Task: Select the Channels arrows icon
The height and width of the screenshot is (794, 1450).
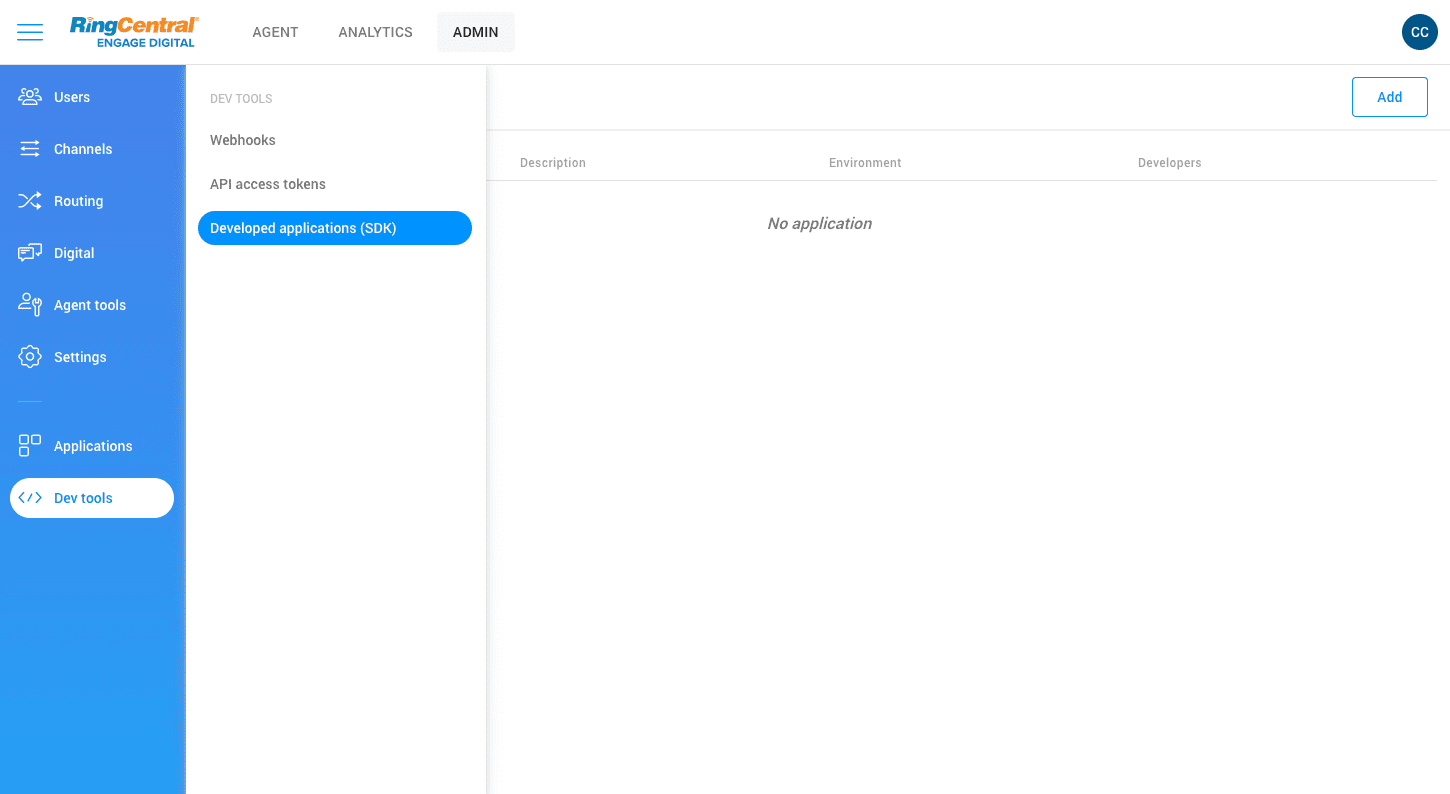Action: [x=30, y=149]
